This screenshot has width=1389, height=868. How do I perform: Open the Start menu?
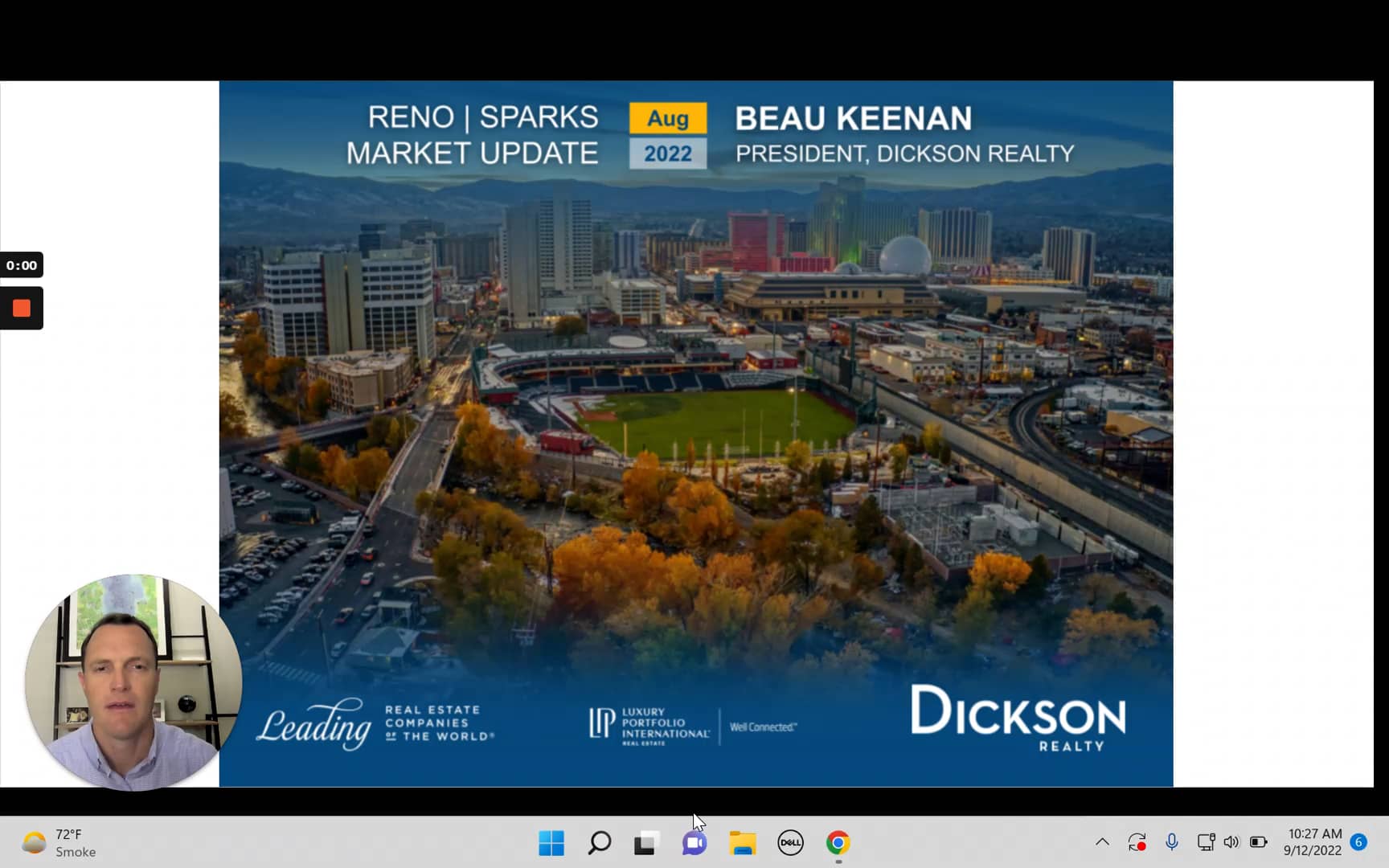pyautogui.click(x=551, y=842)
